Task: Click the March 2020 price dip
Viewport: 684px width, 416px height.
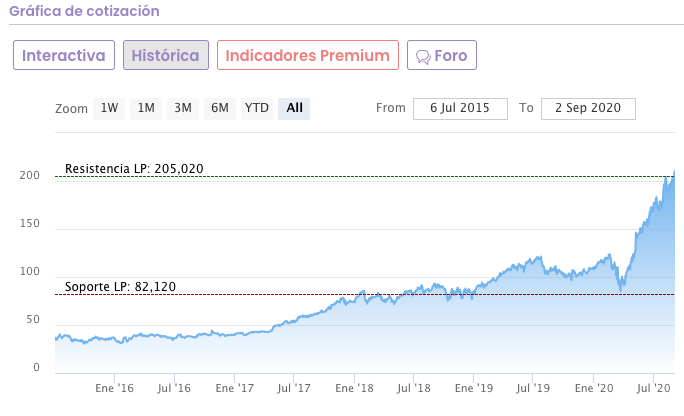Action: click(622, 288)
